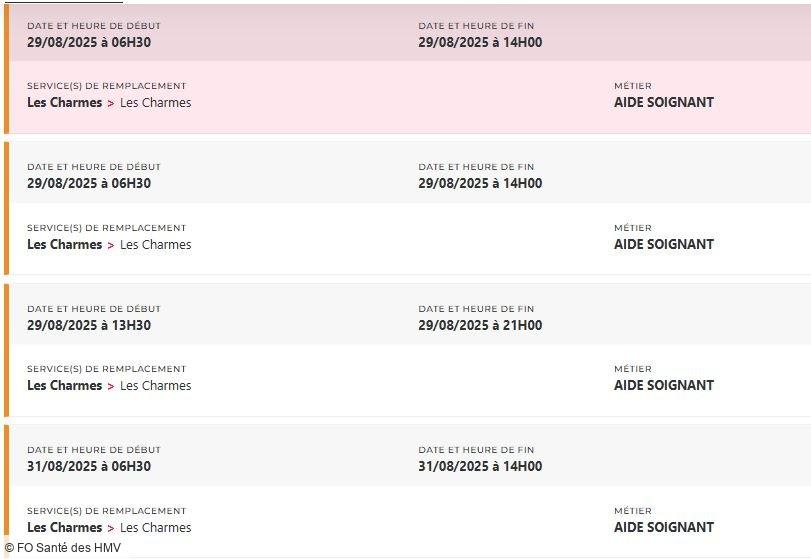
Task: Open bold Les Charmes link in the 31/08 card
Action: pyautogui.click(x=64, y=528)
